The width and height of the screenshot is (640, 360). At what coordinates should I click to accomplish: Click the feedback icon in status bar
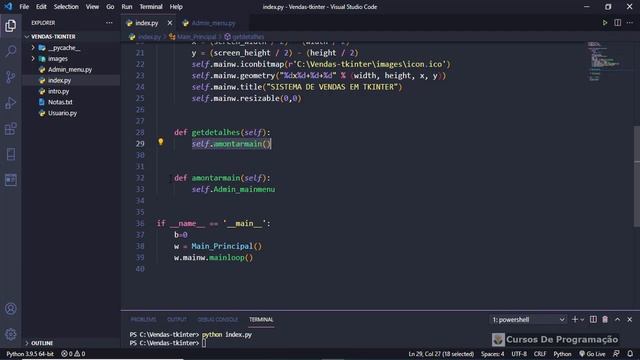(x=616, y=354)
